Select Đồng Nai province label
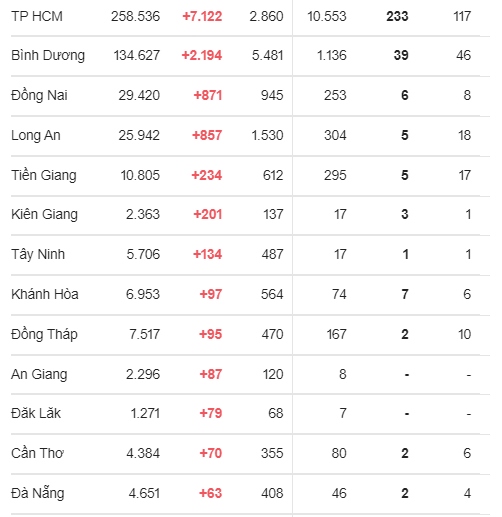The image size is (502, 517). point(39,95)
